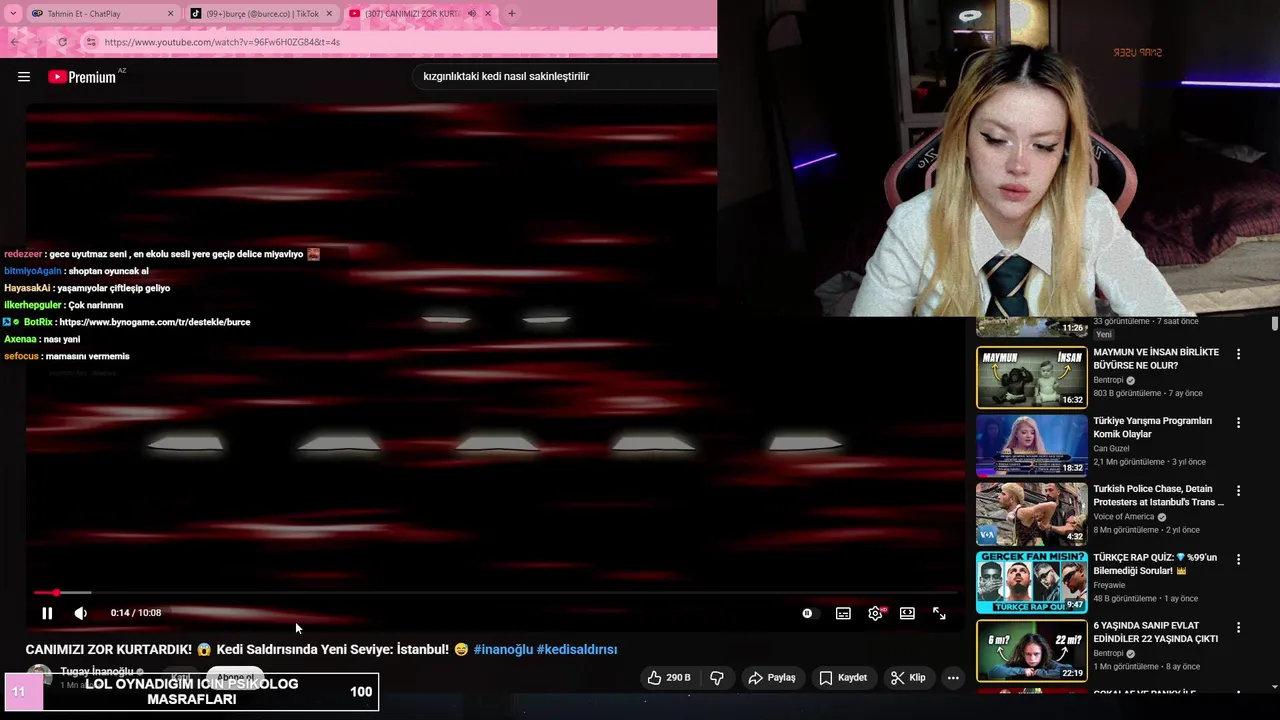Open options for Turkish Police Chase video

(x=1238, y=491)
